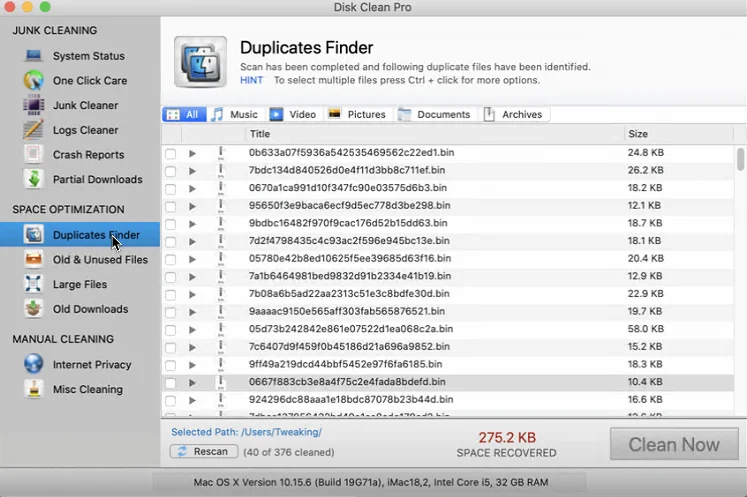
Task: Open Partial Downloads icon
Action: pyautogui.click(x=34, y=179)
